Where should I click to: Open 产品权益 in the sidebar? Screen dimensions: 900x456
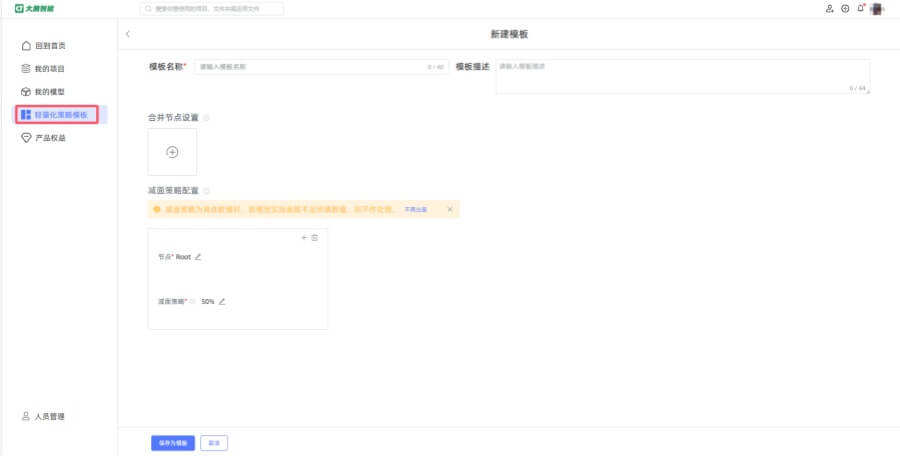tap(44, 138)
